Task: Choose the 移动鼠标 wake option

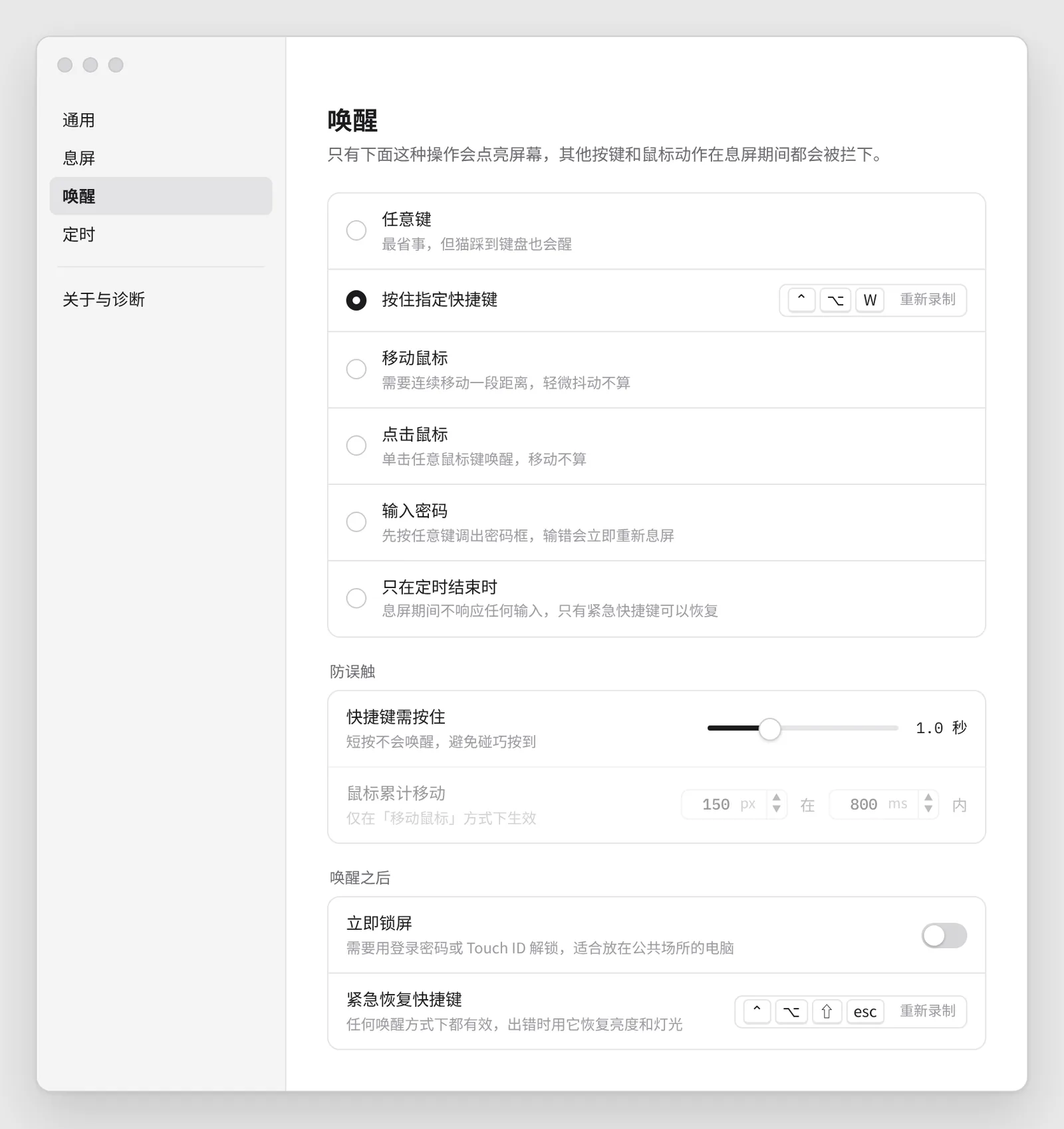Action: point(356,369)
